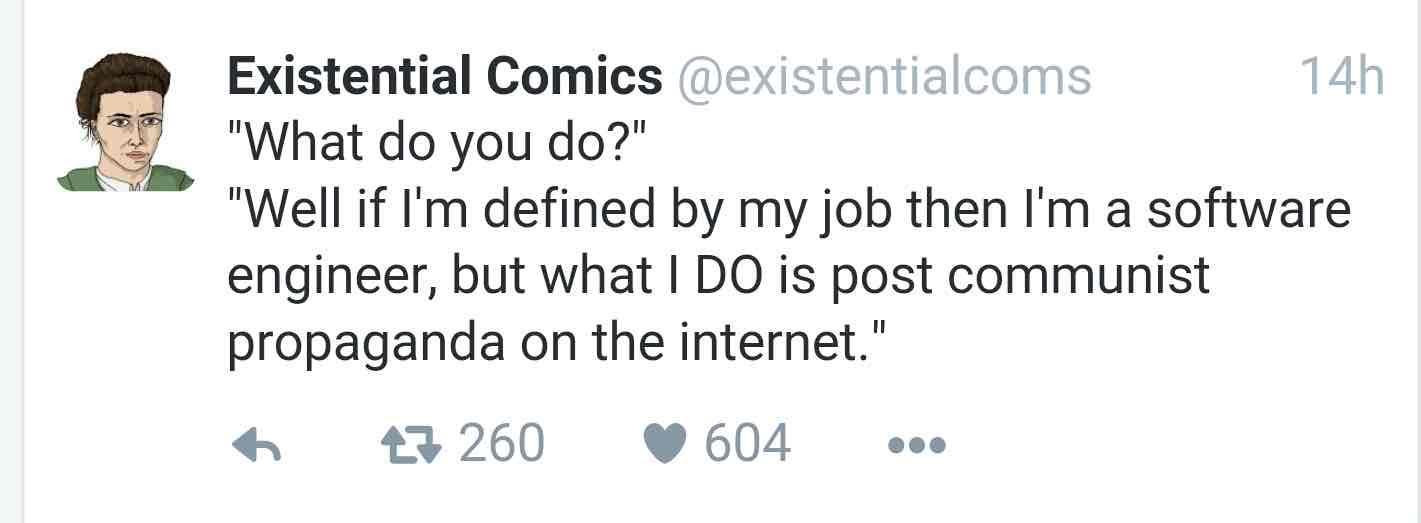This screenshot has height=523, width=1421.
Task: Click the 260 retweet count
Action: 501,443
